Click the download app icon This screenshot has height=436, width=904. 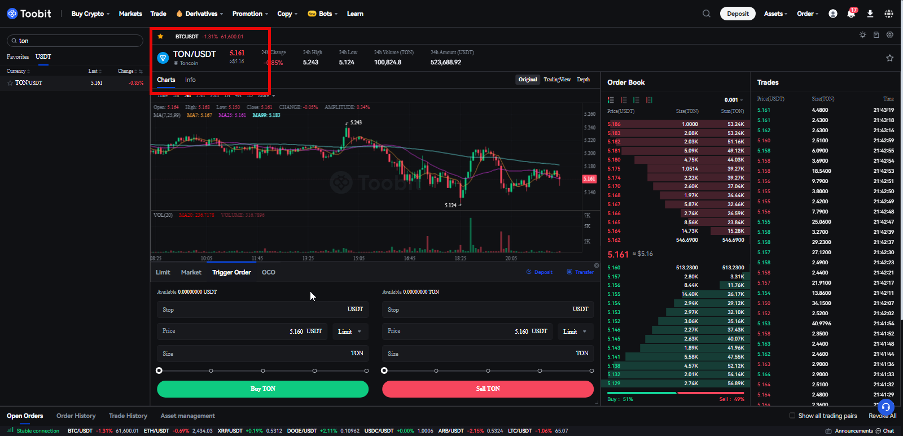point(870,14)
